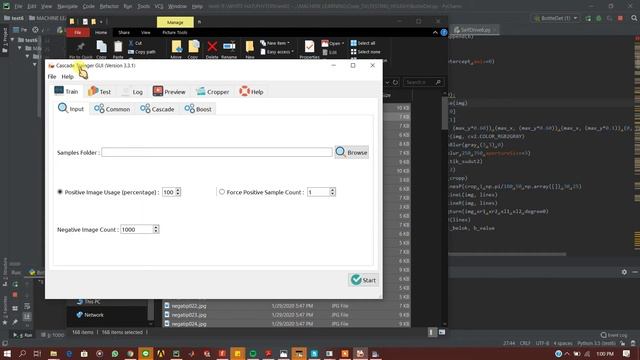
Task: Click the Cascade Trainer title bar icon
Action: (x=51, y=66)
